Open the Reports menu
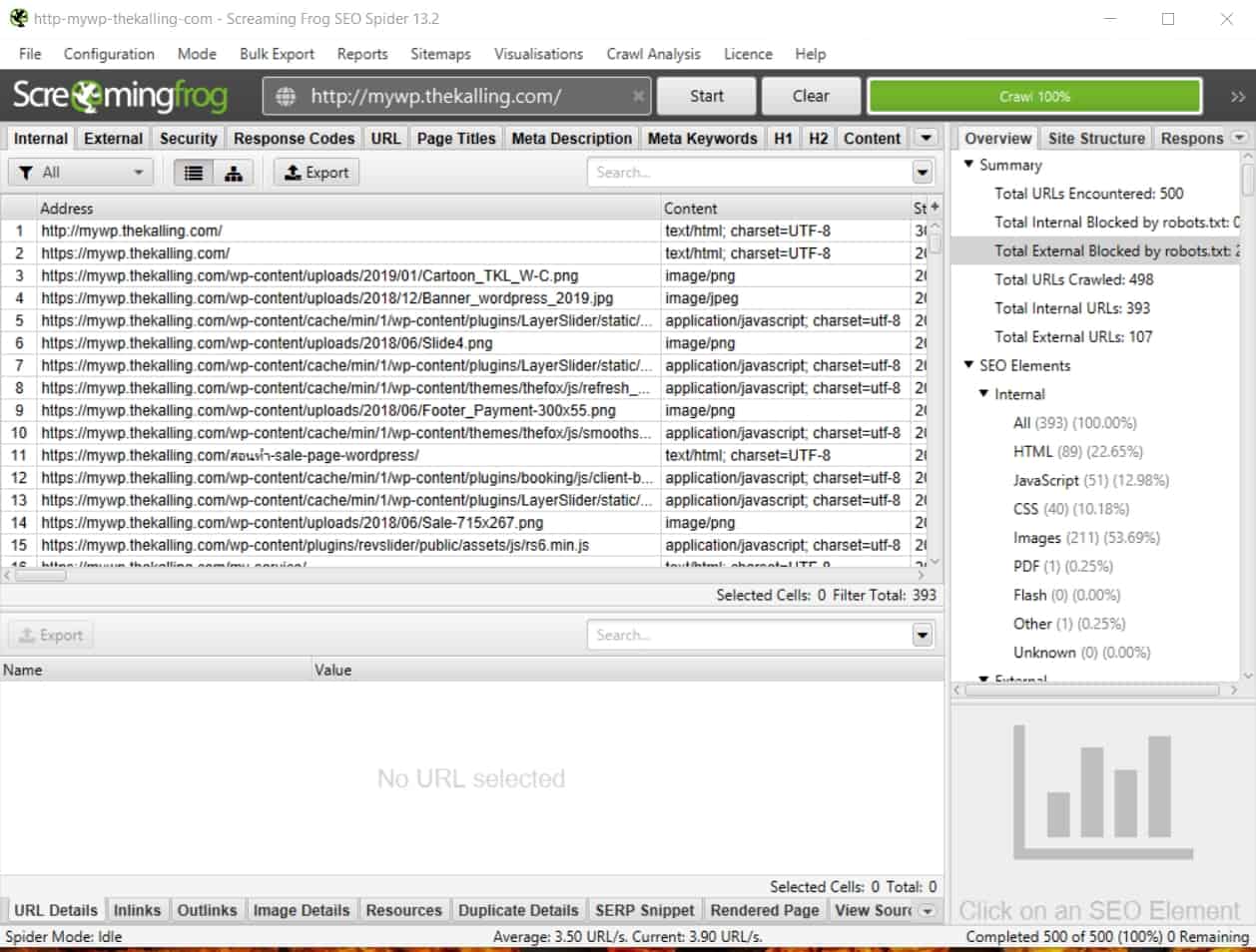Image resolution: width=1256 pixels, height=952 pixels. 362,54
